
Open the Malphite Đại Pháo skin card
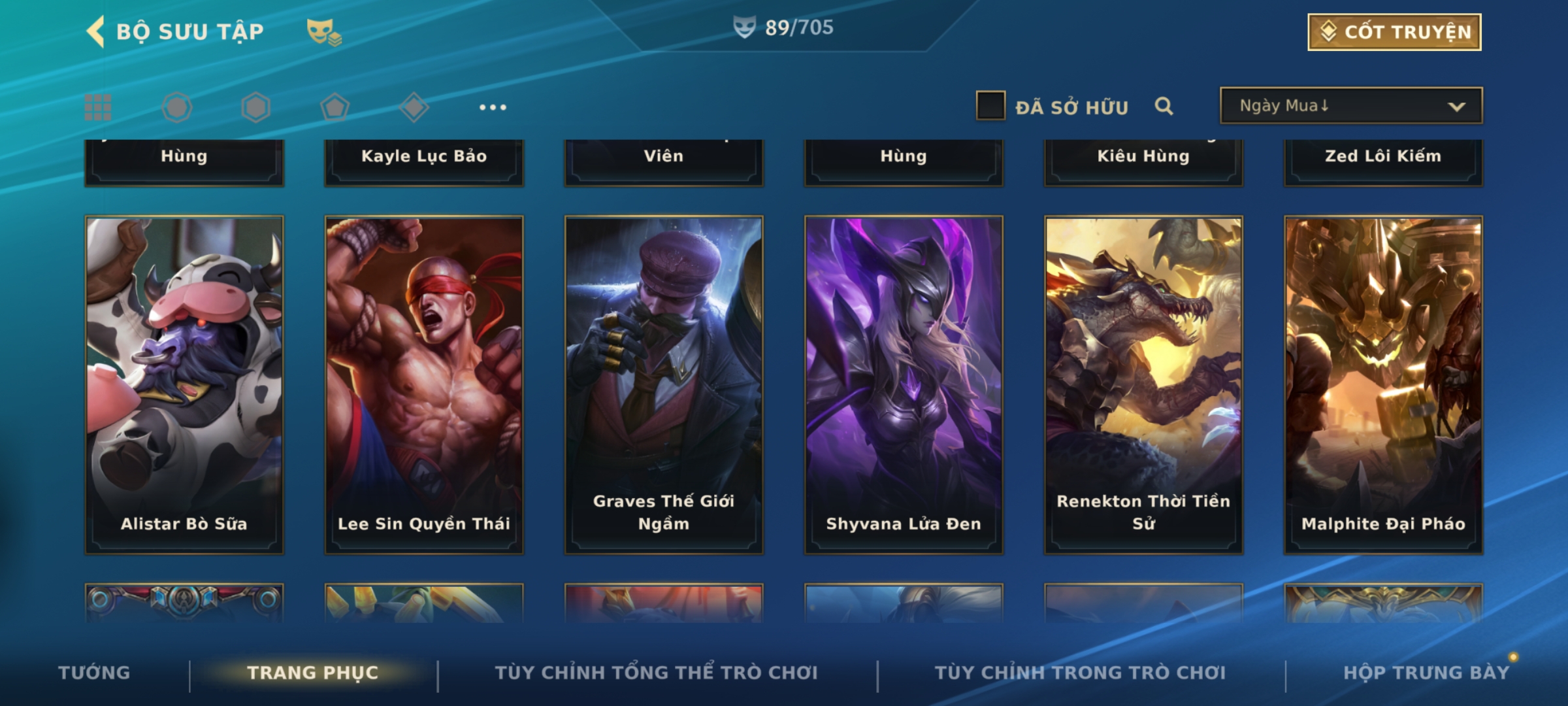pos(1383,385)
